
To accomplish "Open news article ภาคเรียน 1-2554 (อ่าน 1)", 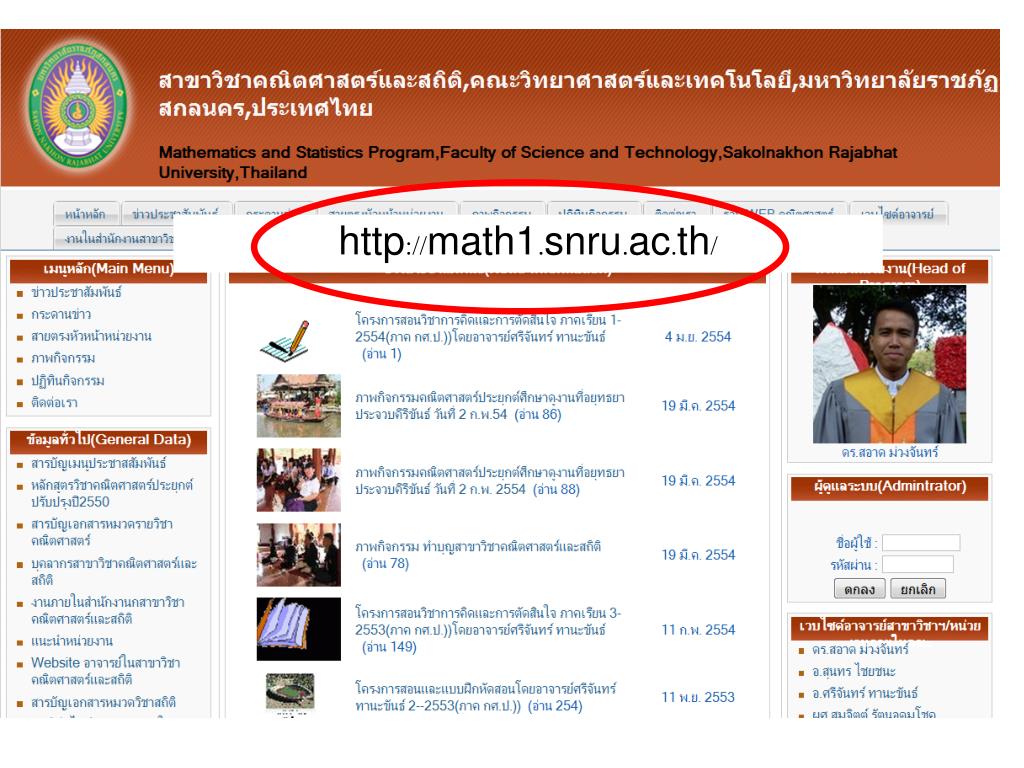I will [x=488, y=337].
